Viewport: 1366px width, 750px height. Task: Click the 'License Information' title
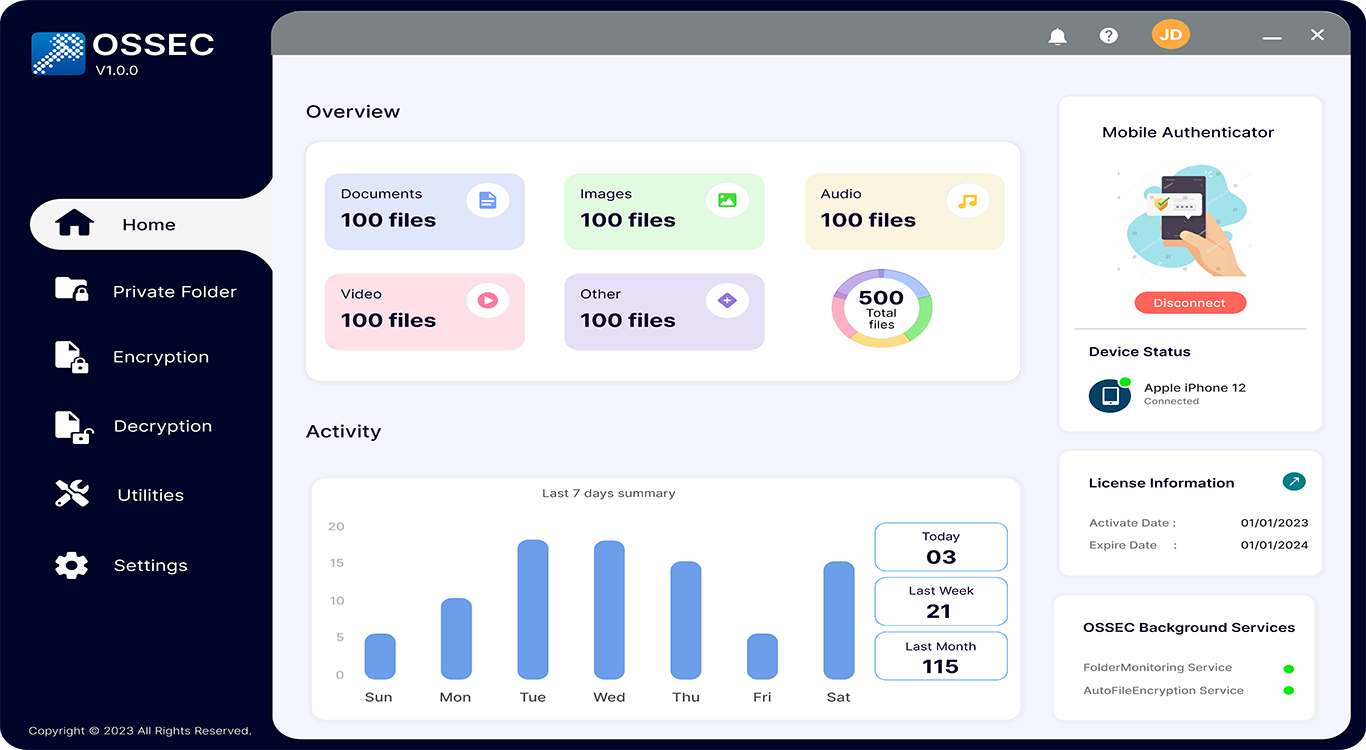[1161, 483]
